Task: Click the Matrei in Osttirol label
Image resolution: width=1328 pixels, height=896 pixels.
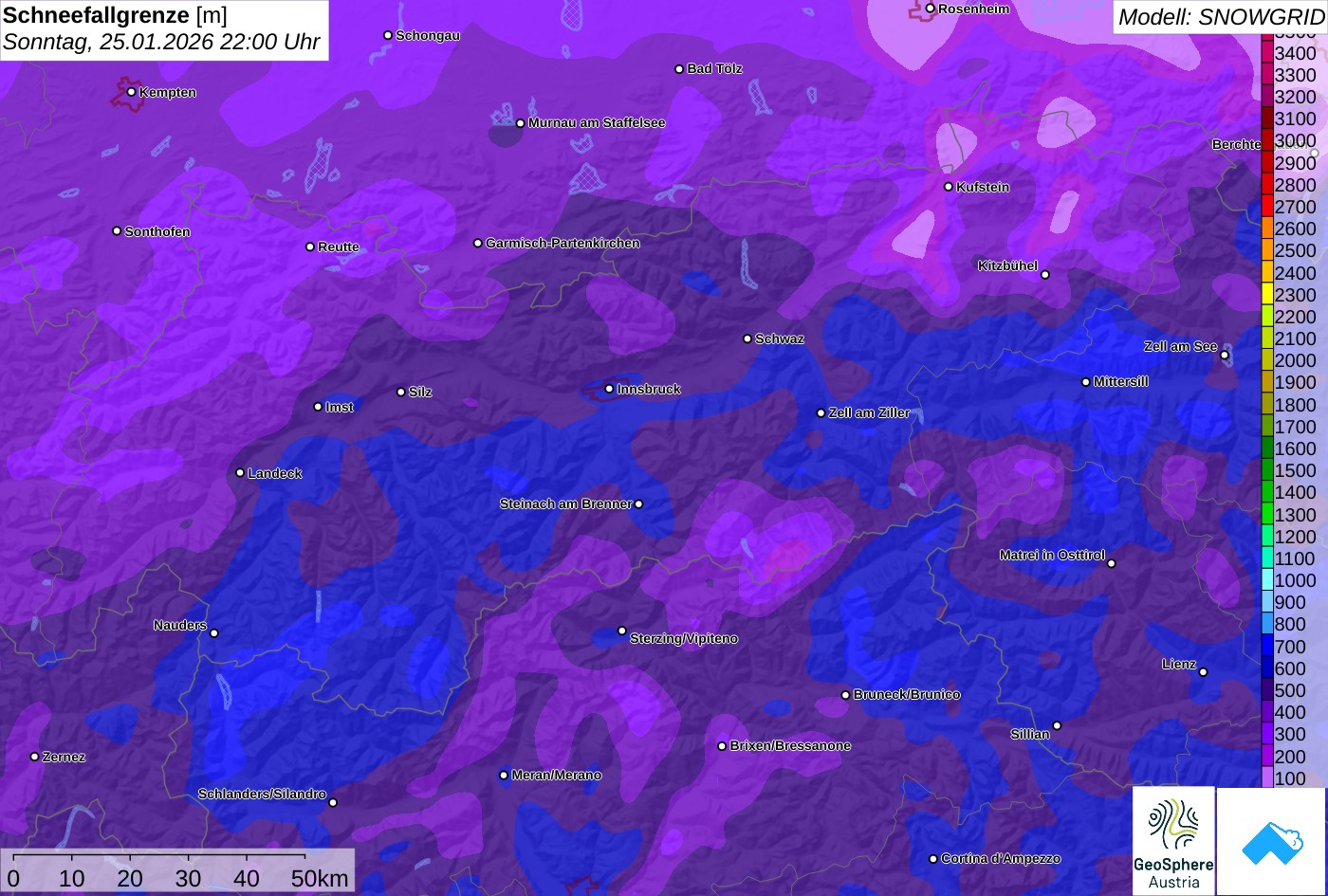Action: (1052, 555)
